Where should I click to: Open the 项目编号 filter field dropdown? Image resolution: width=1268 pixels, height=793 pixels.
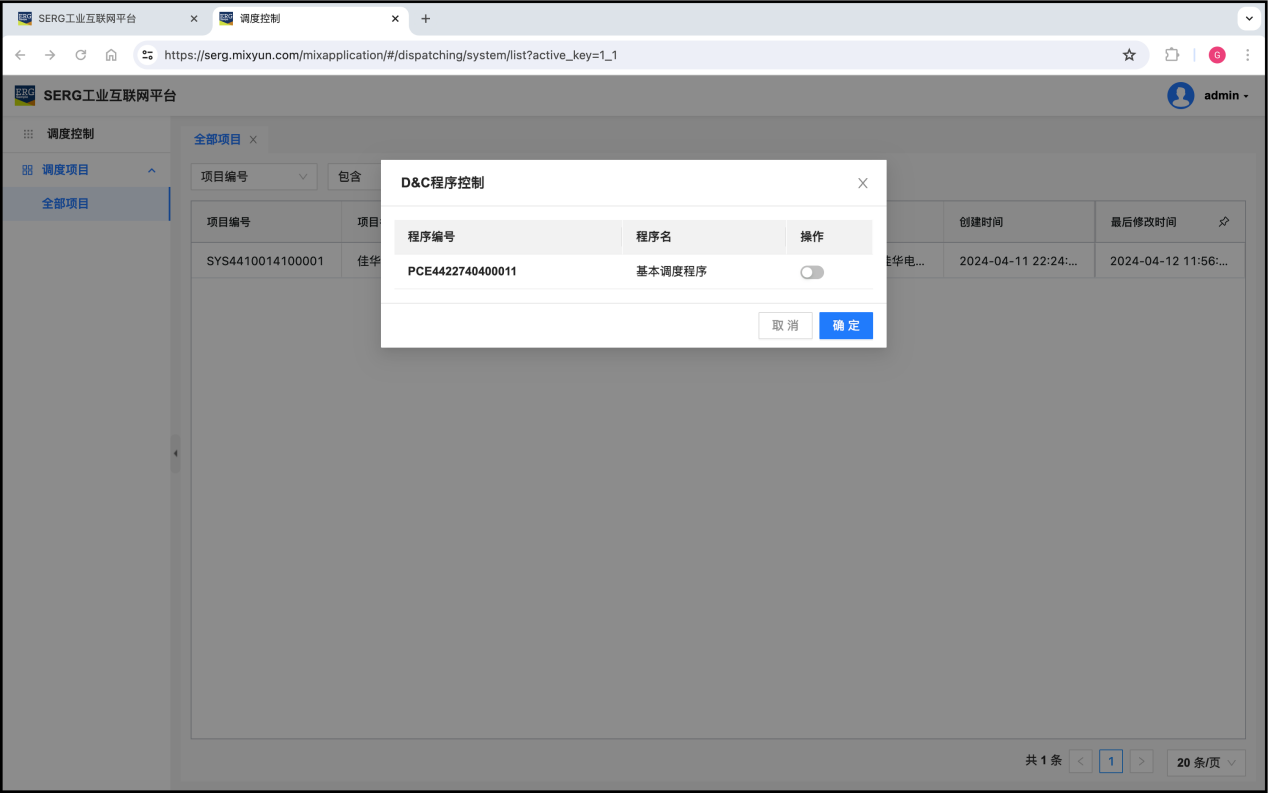254,177
